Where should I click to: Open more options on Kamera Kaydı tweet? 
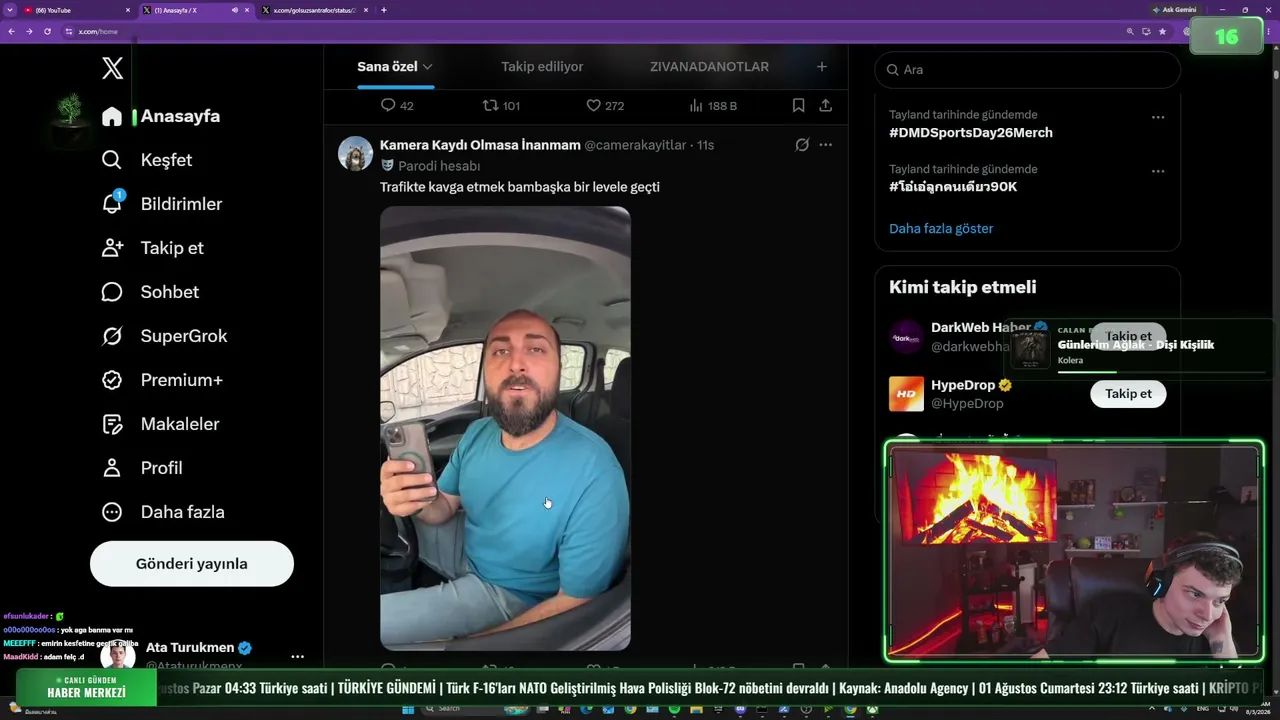(825, 145)
